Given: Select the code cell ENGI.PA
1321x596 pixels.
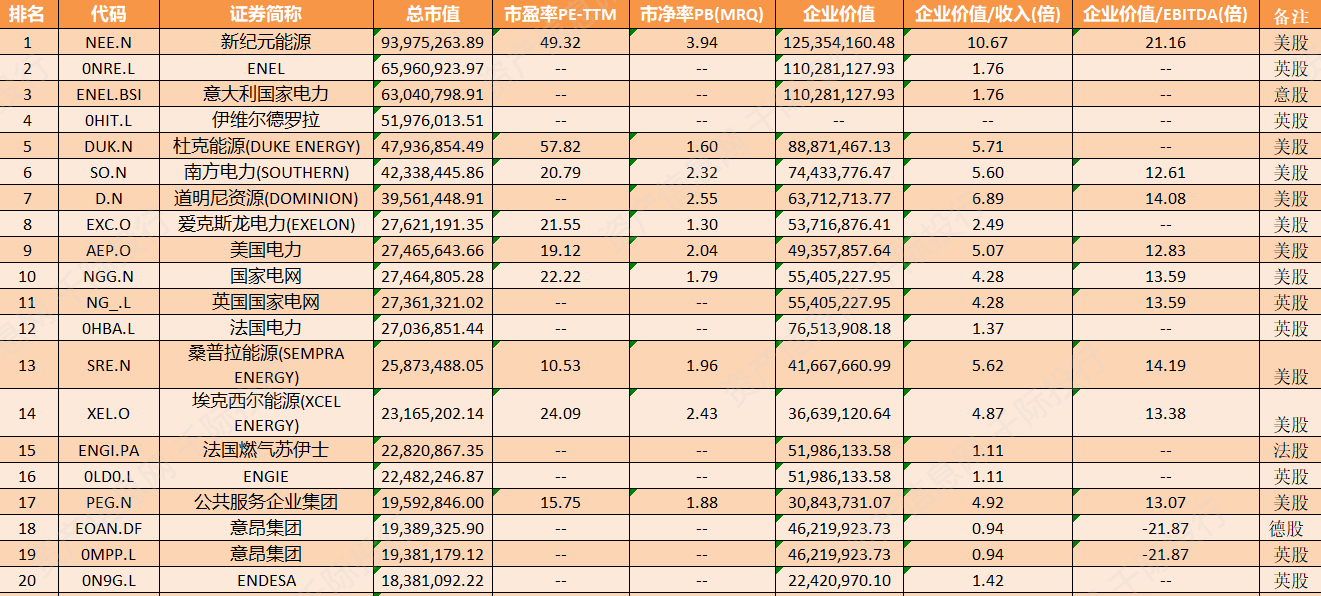Looking at the screenshot, I should pos(109,450).
